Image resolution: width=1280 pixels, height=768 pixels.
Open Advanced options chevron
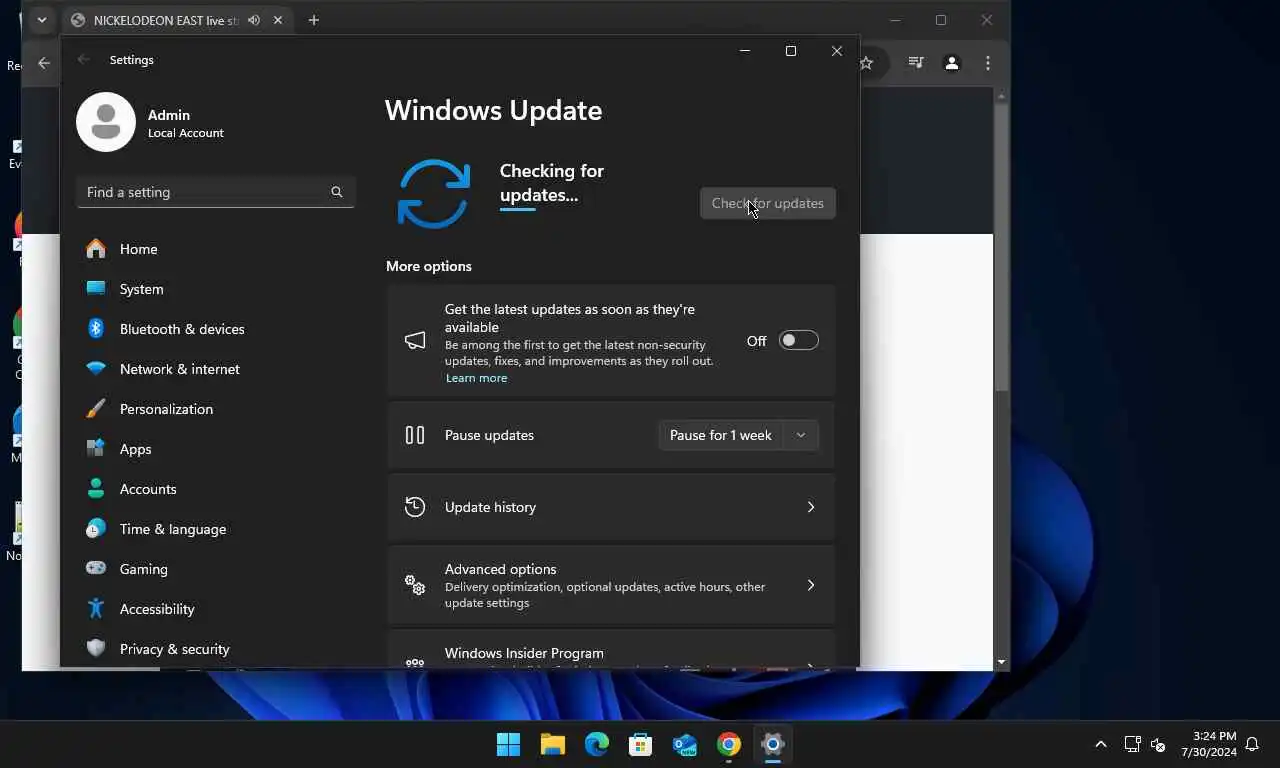811,585
